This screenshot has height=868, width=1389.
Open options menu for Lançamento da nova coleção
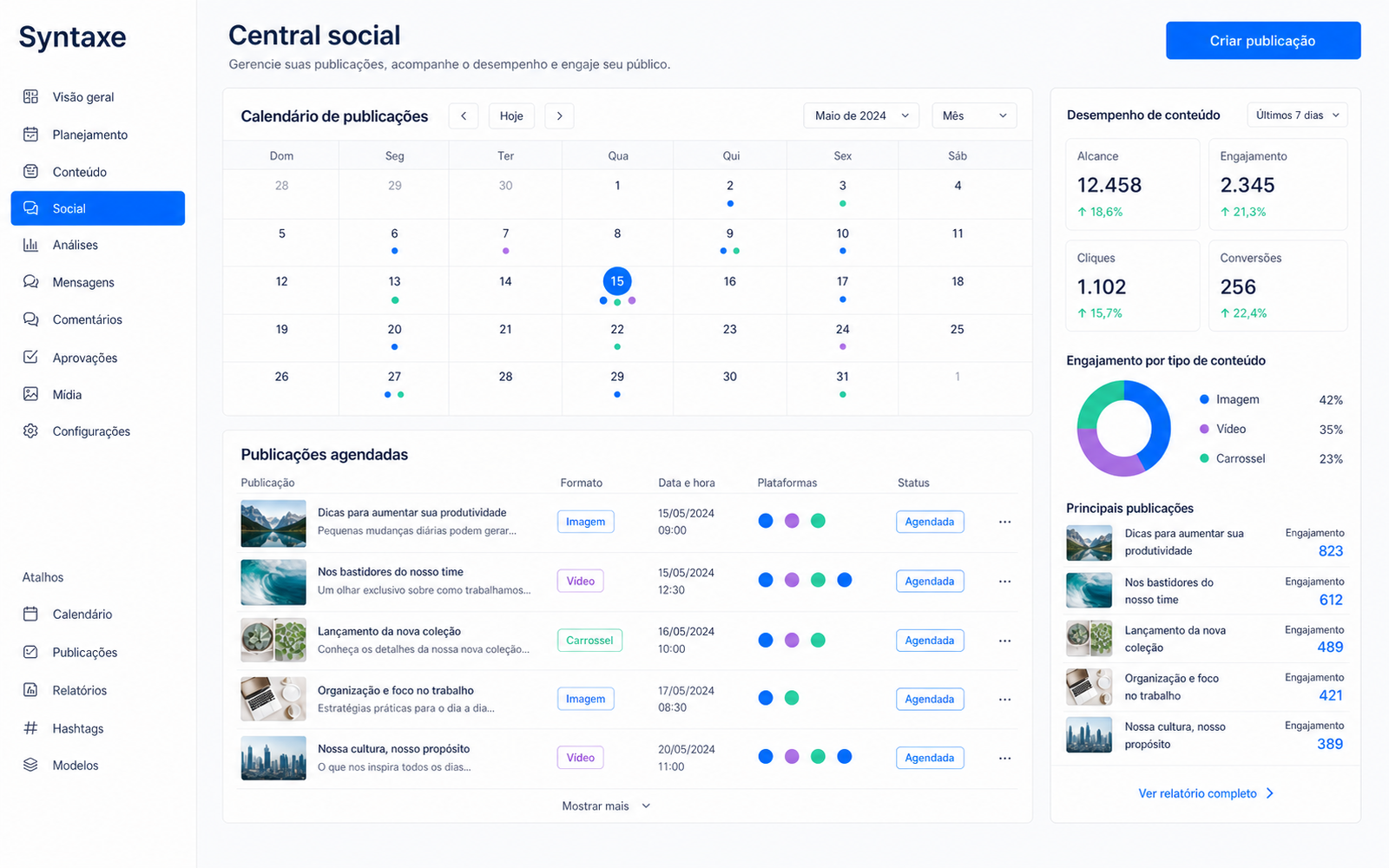point(1004,641)
